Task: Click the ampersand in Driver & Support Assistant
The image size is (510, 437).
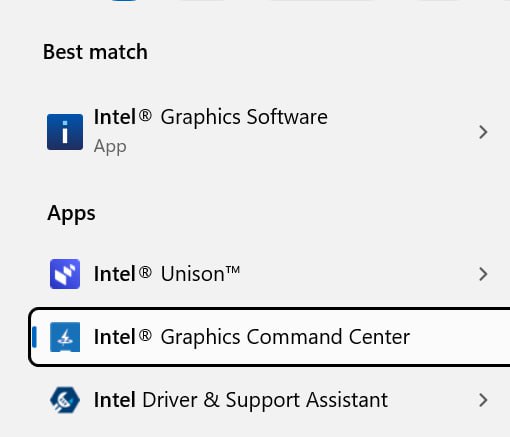Action: pos(211,400)
